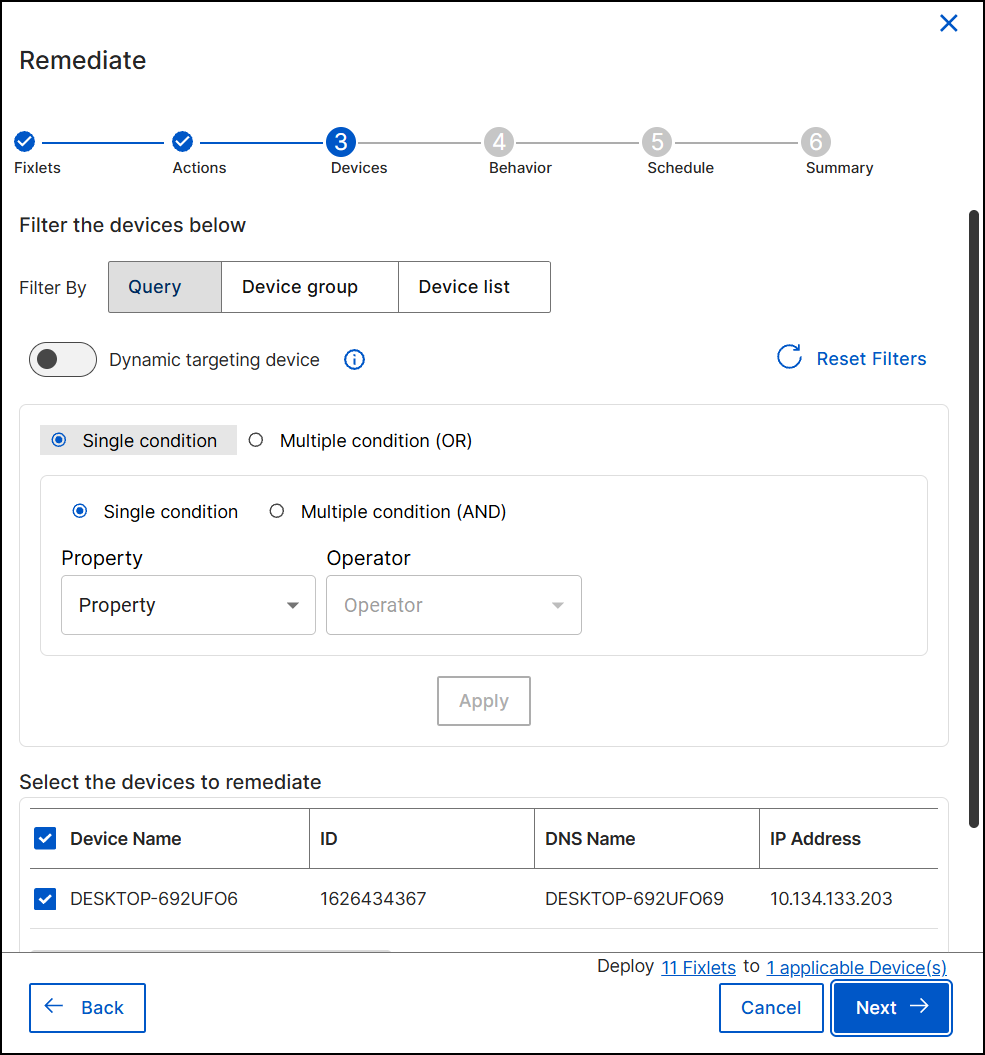Click the dialog's vertical scrollbar
This screenshot has width=985, height=1055.
pos(974,518)
